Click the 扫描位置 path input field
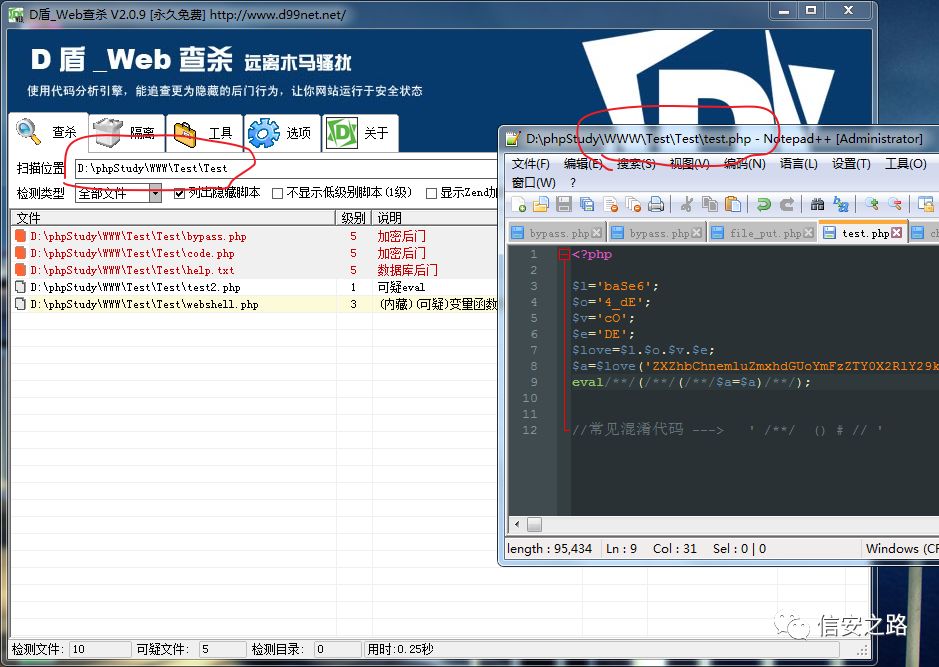The height and width of the screenshot is (667, 939). pos(285,168)
